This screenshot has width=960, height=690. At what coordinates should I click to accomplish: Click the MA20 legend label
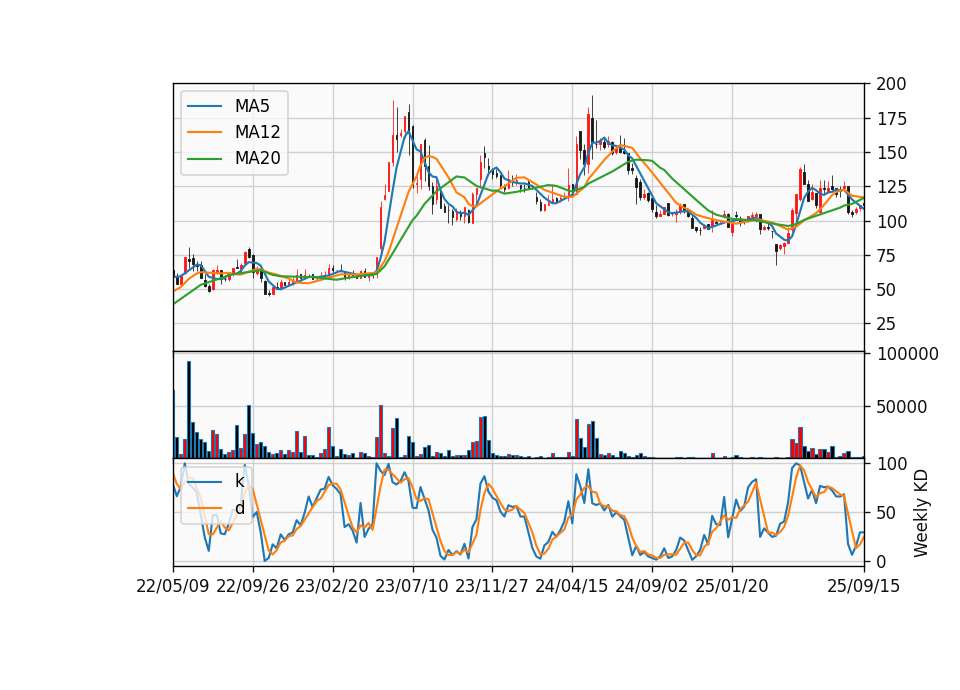pos(257,158)
